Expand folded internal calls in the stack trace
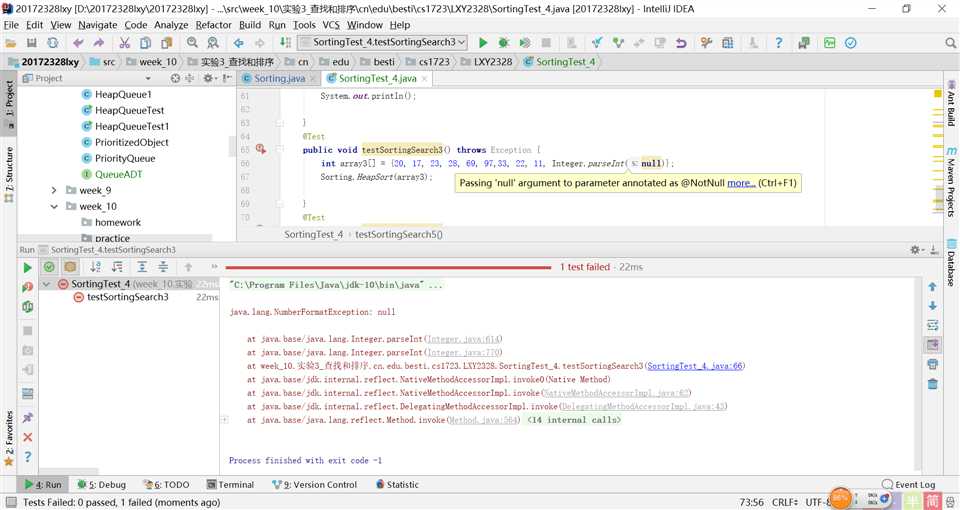Image resolution: width=960 pixels, height=510 pixels. click(225, 420)
